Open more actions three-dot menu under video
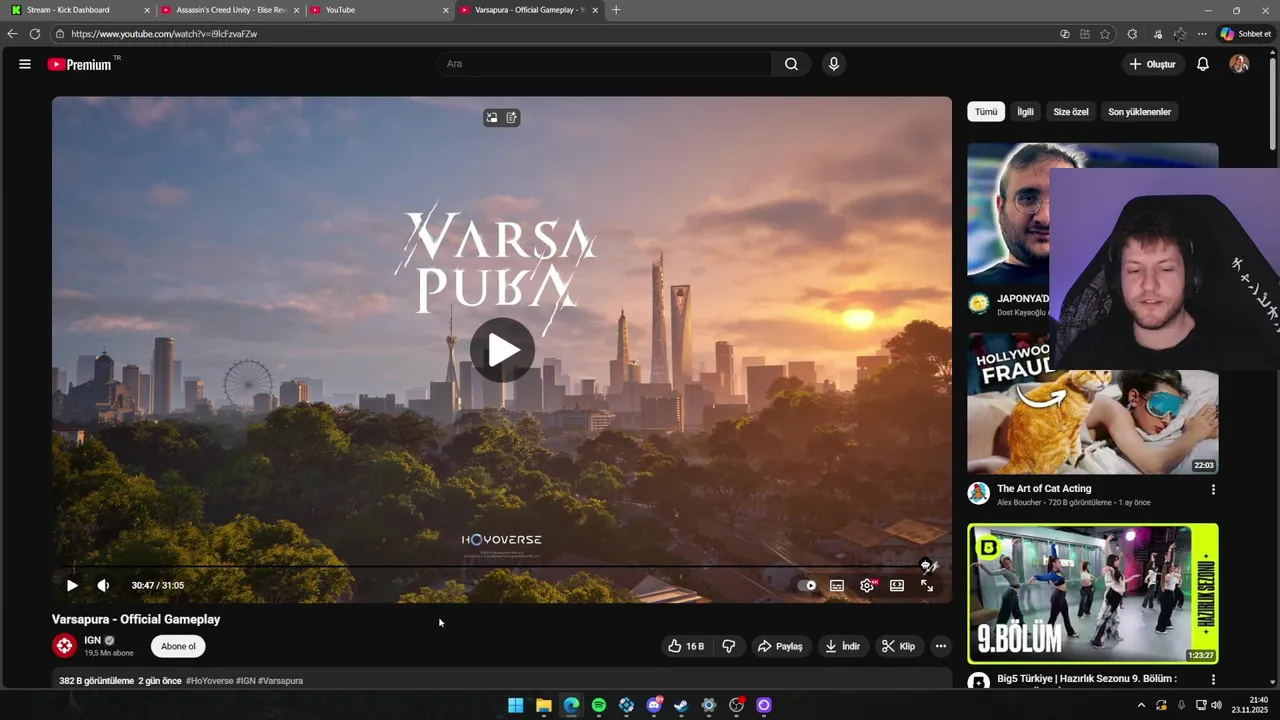Viewport: 1280px width, 720px height. [x=940, y=646]
